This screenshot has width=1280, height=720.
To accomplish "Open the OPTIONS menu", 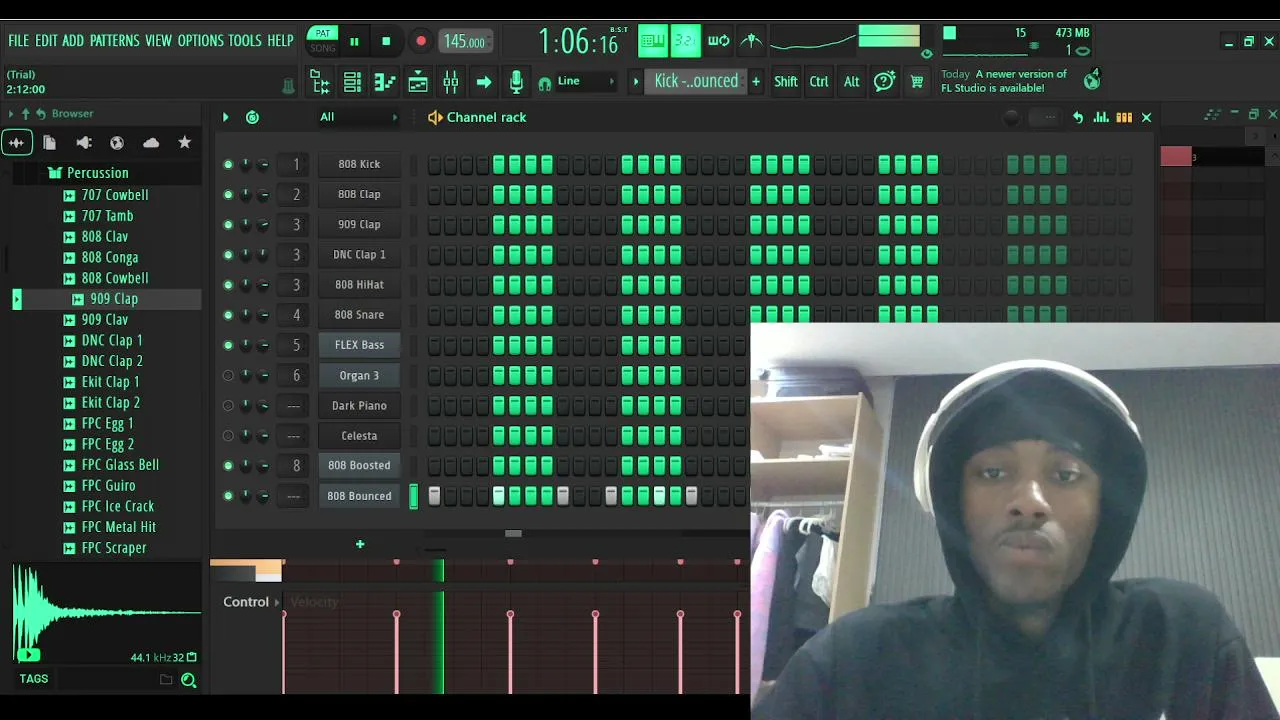I will (201, 41).
